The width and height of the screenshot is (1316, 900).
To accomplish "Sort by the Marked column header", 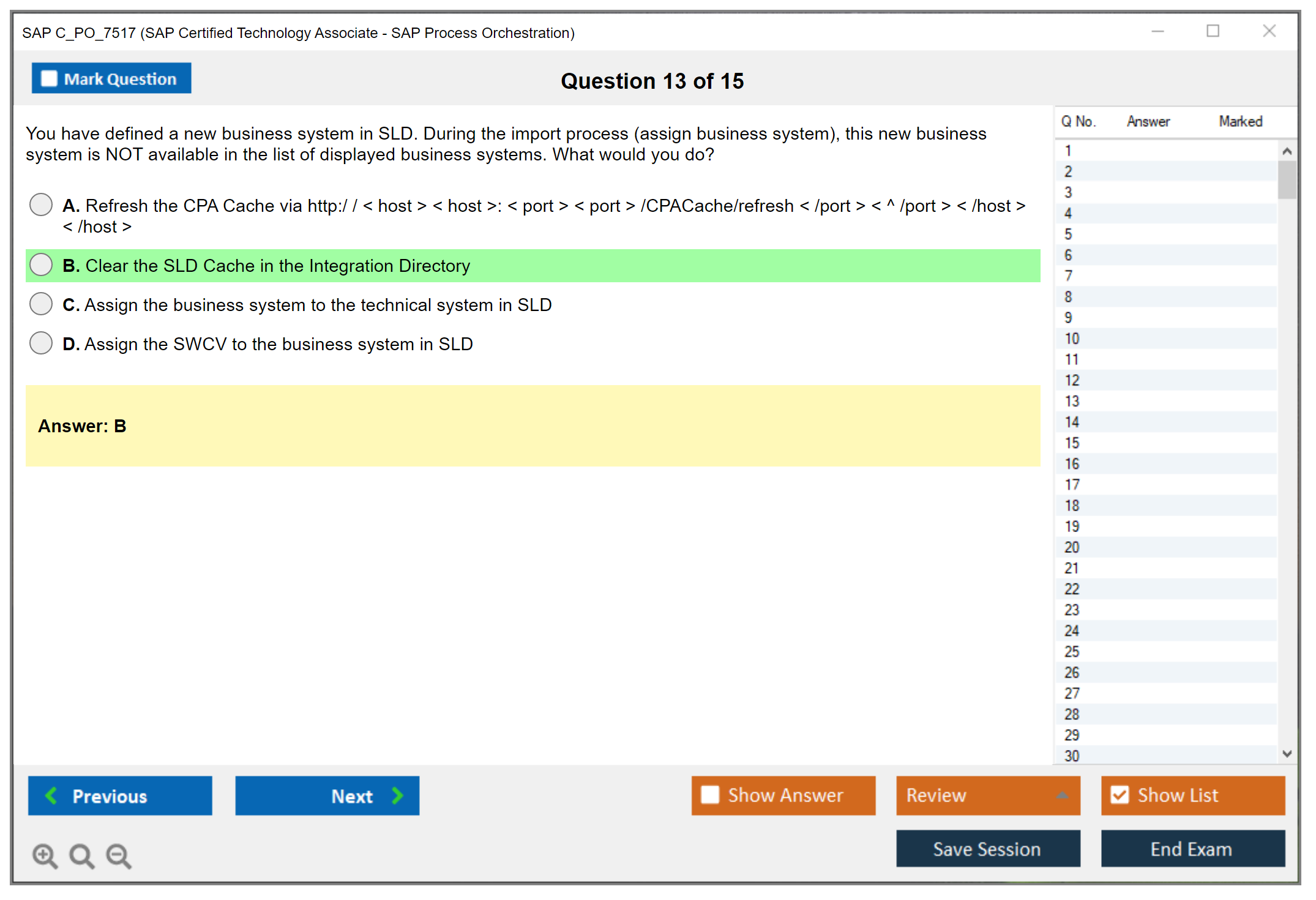I will [x=1240, y=121].
